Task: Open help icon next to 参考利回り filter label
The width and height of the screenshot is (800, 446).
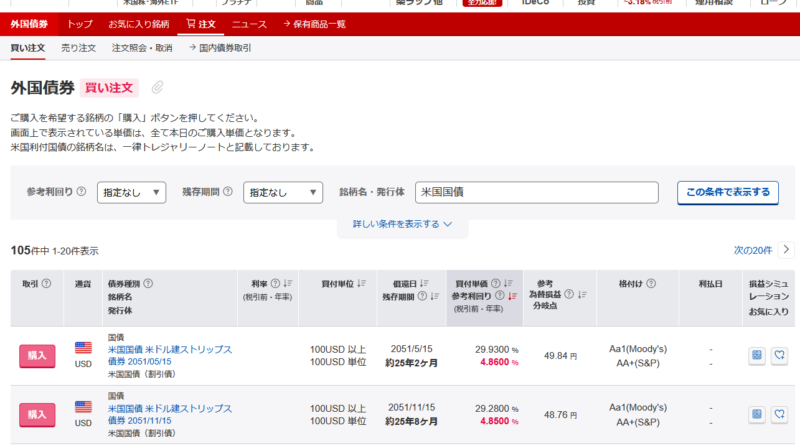Action: (81, 191)
